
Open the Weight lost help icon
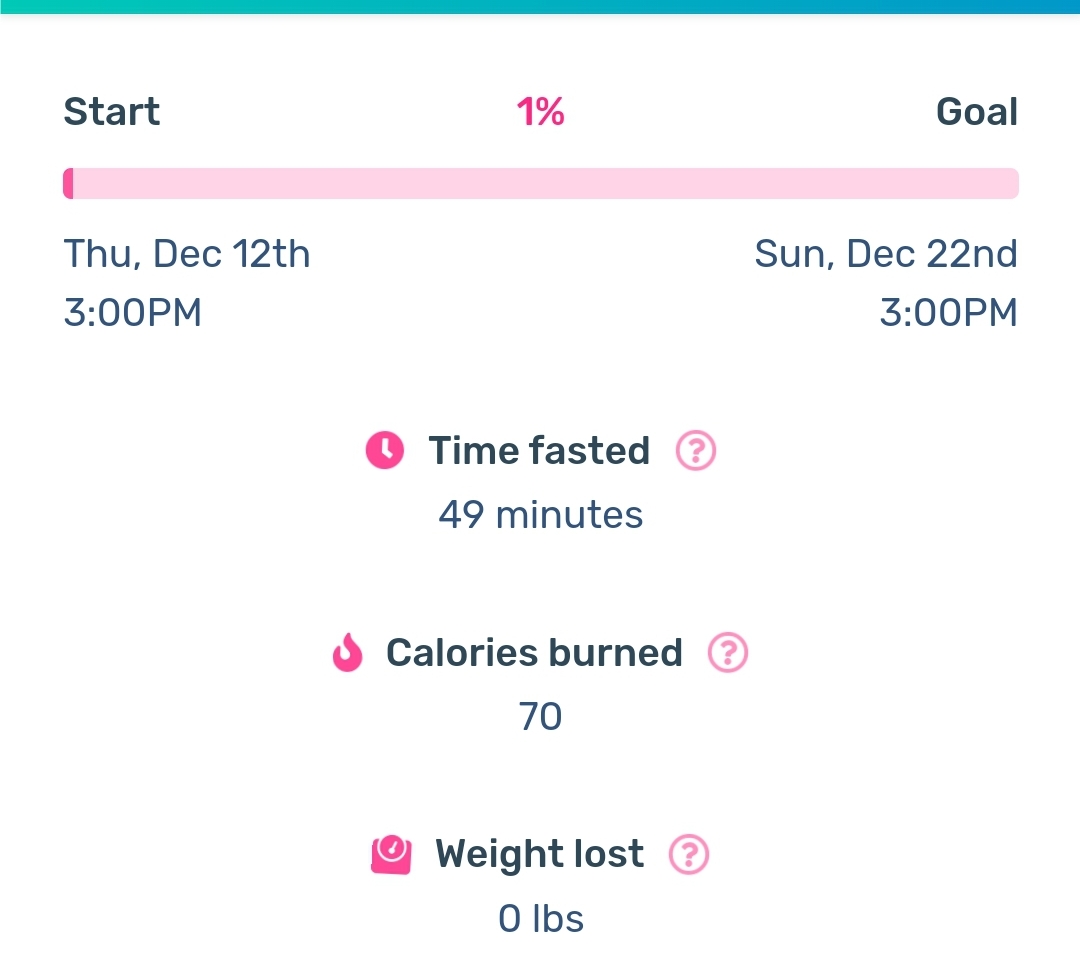click(x=689, y=855)
